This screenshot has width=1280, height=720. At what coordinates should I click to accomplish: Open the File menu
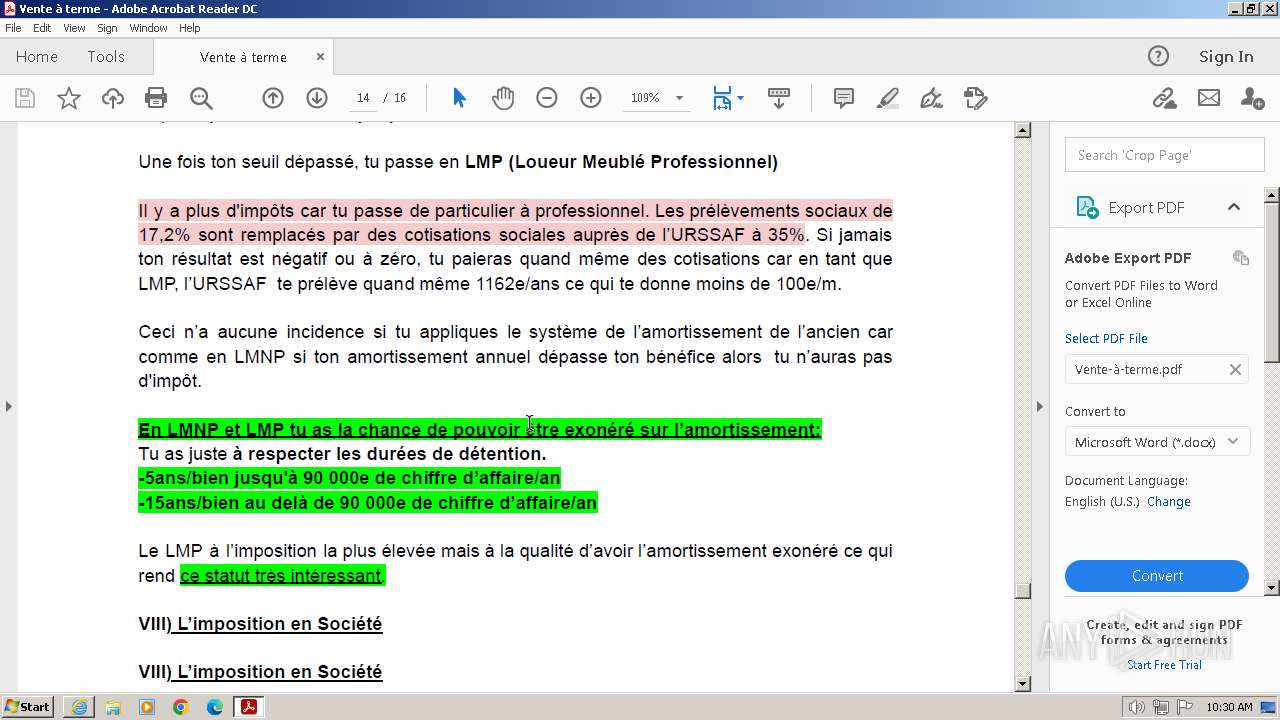(13, 28)
